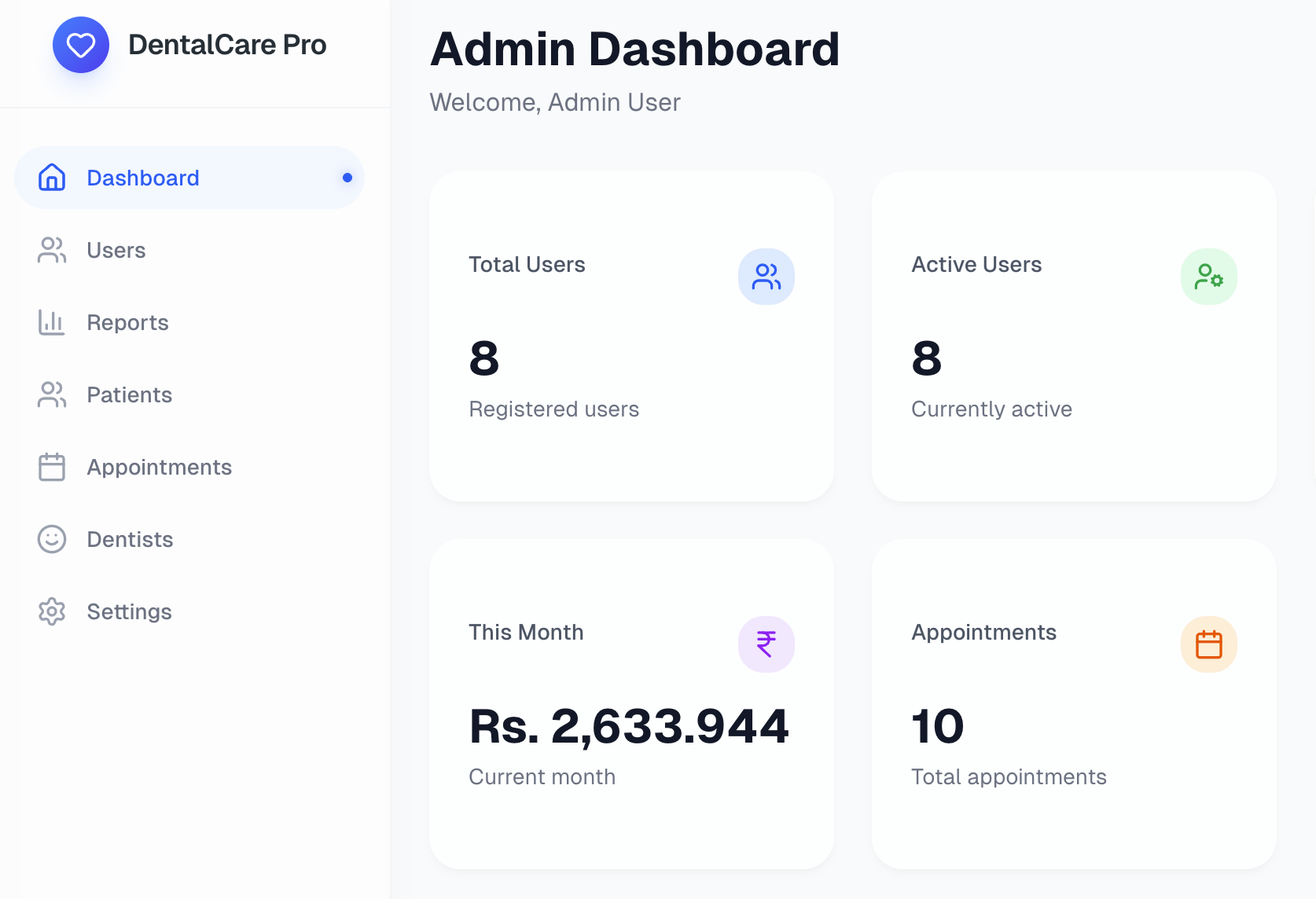Click the Settings gear icon

point(51,611)
